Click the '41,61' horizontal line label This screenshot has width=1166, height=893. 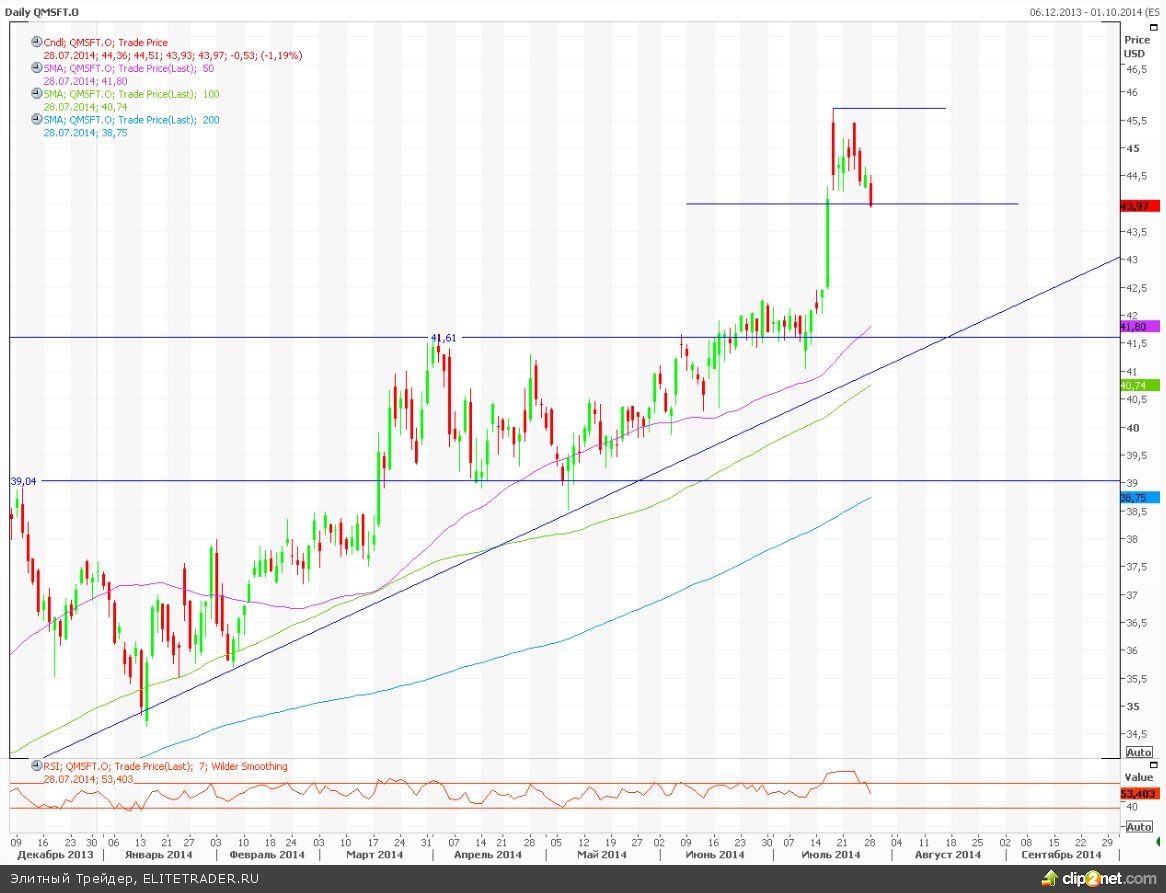click(444, 338)
